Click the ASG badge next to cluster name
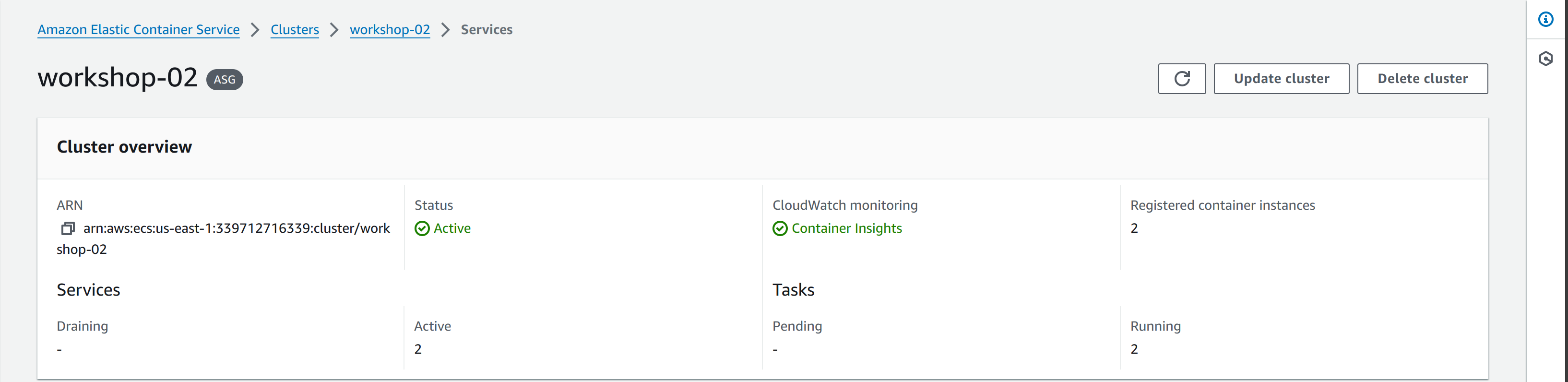Viewport: 1568px width, 382px height. coord(224,79)
